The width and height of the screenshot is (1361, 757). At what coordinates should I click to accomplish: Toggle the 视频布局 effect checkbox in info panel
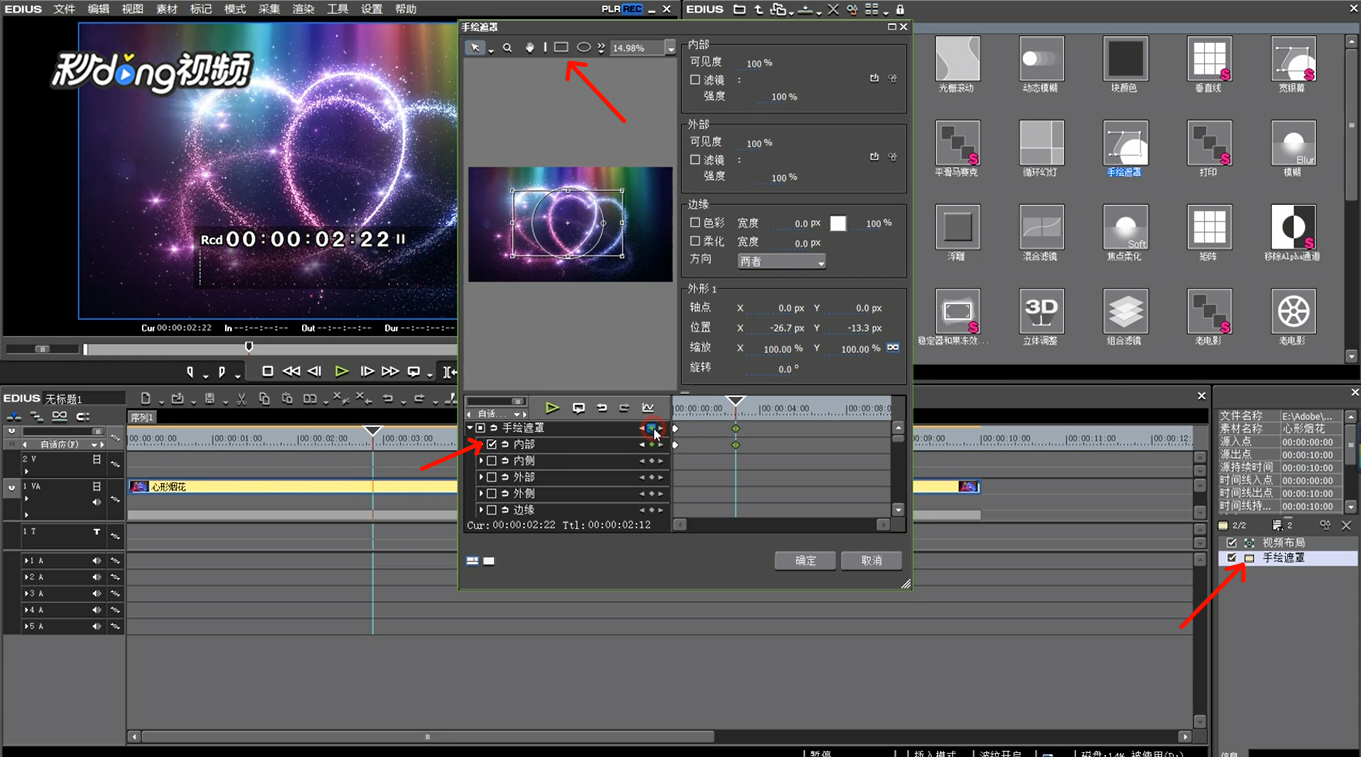(1232, 543)
